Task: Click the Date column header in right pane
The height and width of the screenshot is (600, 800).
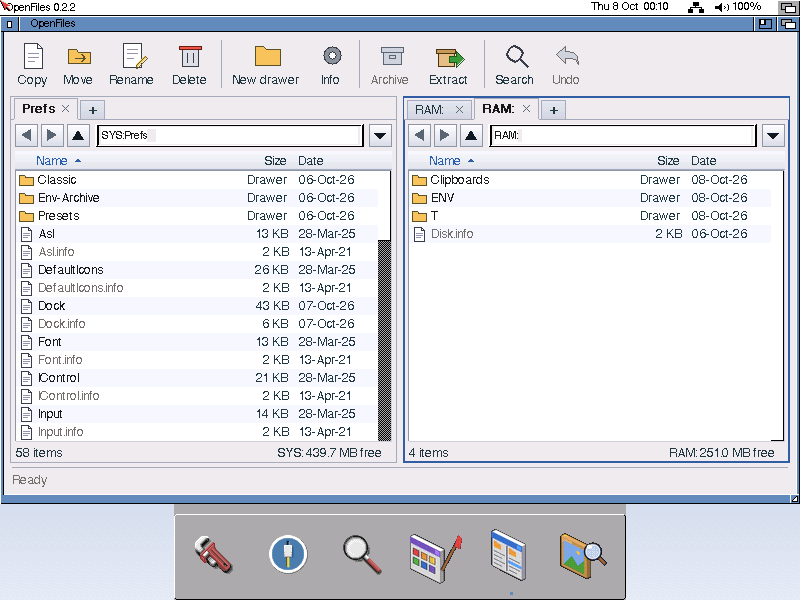Action: (x=704, y=161)
